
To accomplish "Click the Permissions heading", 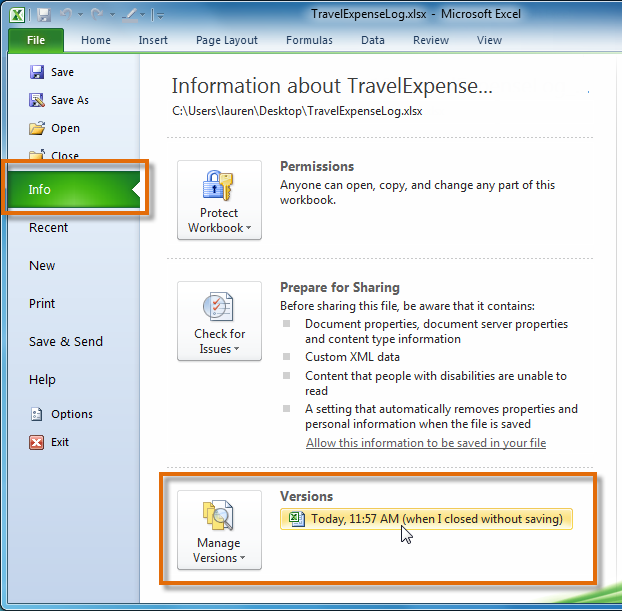I will click(317, 166).
